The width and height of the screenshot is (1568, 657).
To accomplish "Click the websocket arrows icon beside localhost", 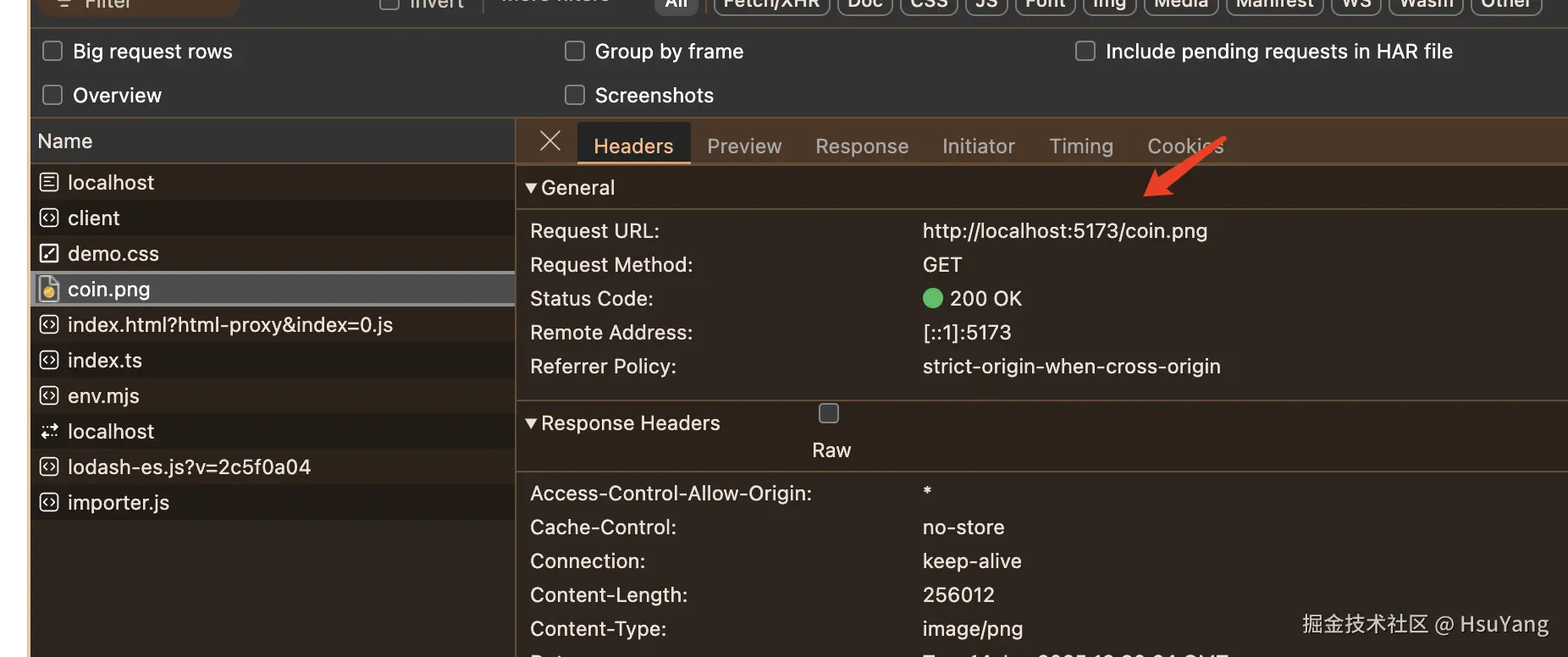I will tap(49, 431).
